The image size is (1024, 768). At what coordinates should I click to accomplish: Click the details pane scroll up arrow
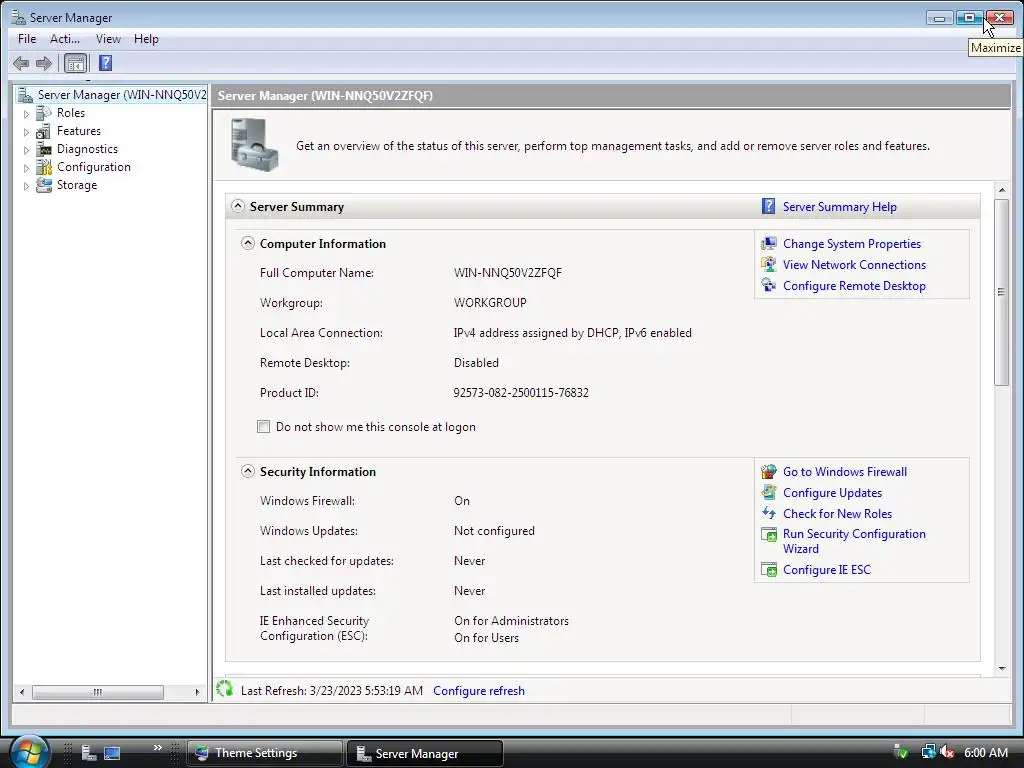[1002, 190]
